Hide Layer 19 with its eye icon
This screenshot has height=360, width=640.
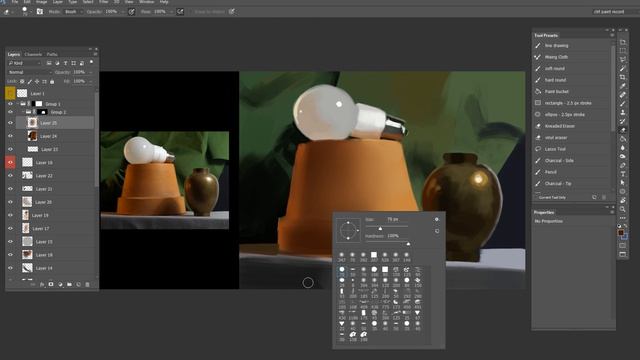(x=11, y=215)
